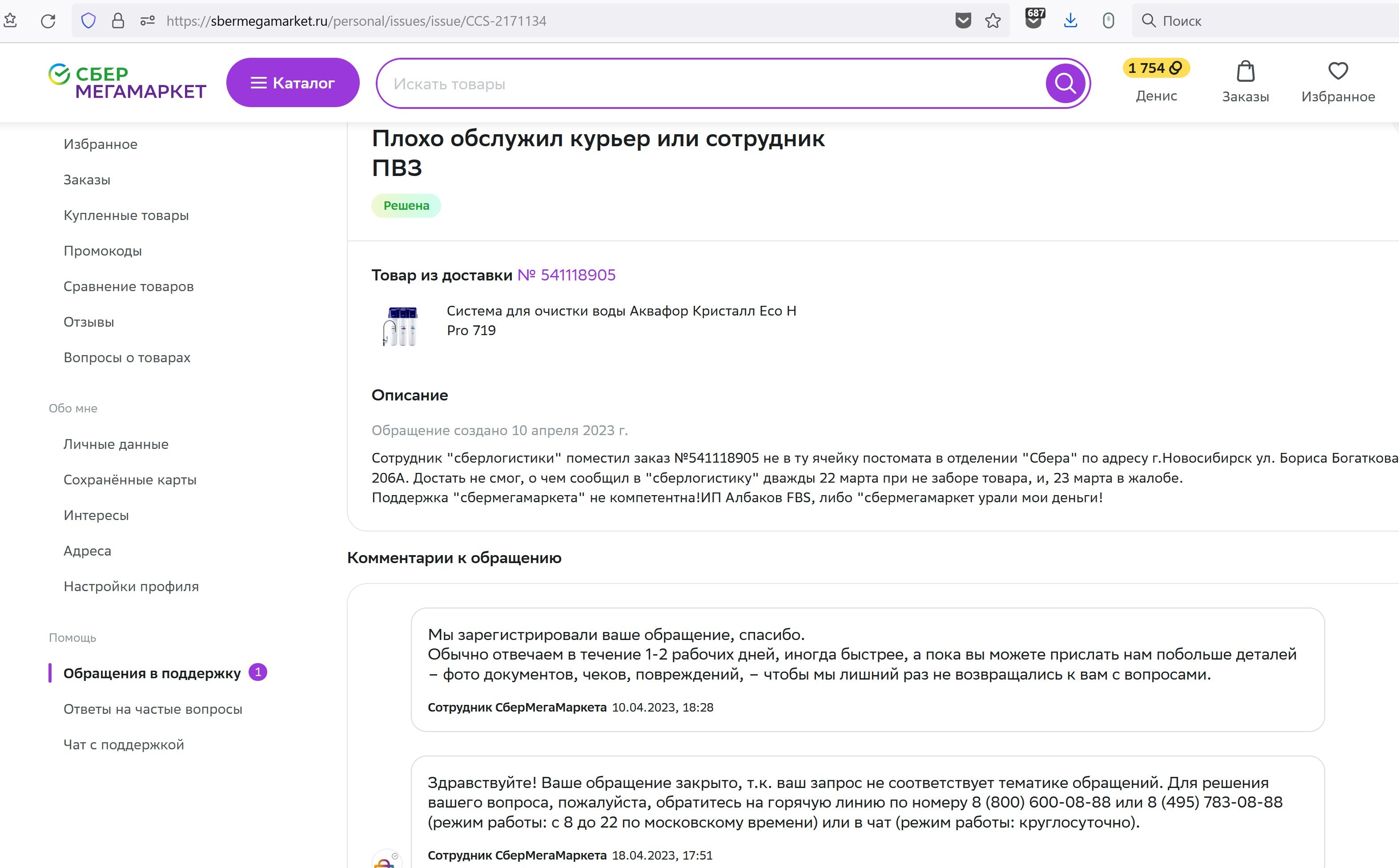
Task: Click timestamp 18.04.2023, 17:51
Action: 662,856
